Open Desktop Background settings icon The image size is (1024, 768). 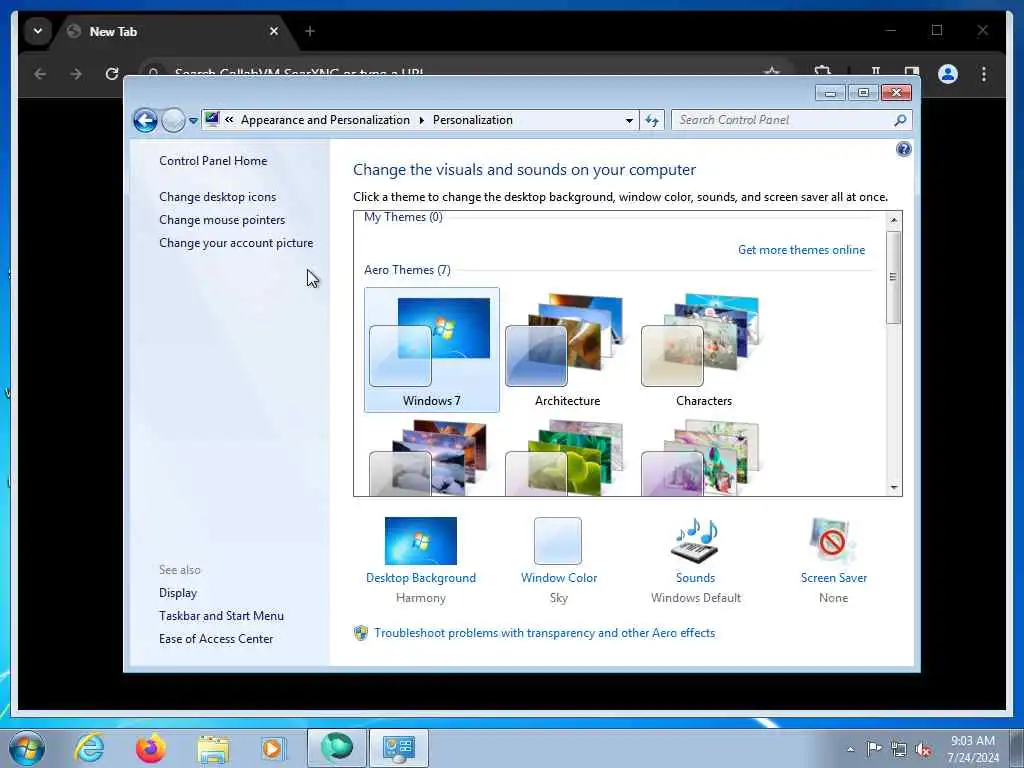coord(421,541)
